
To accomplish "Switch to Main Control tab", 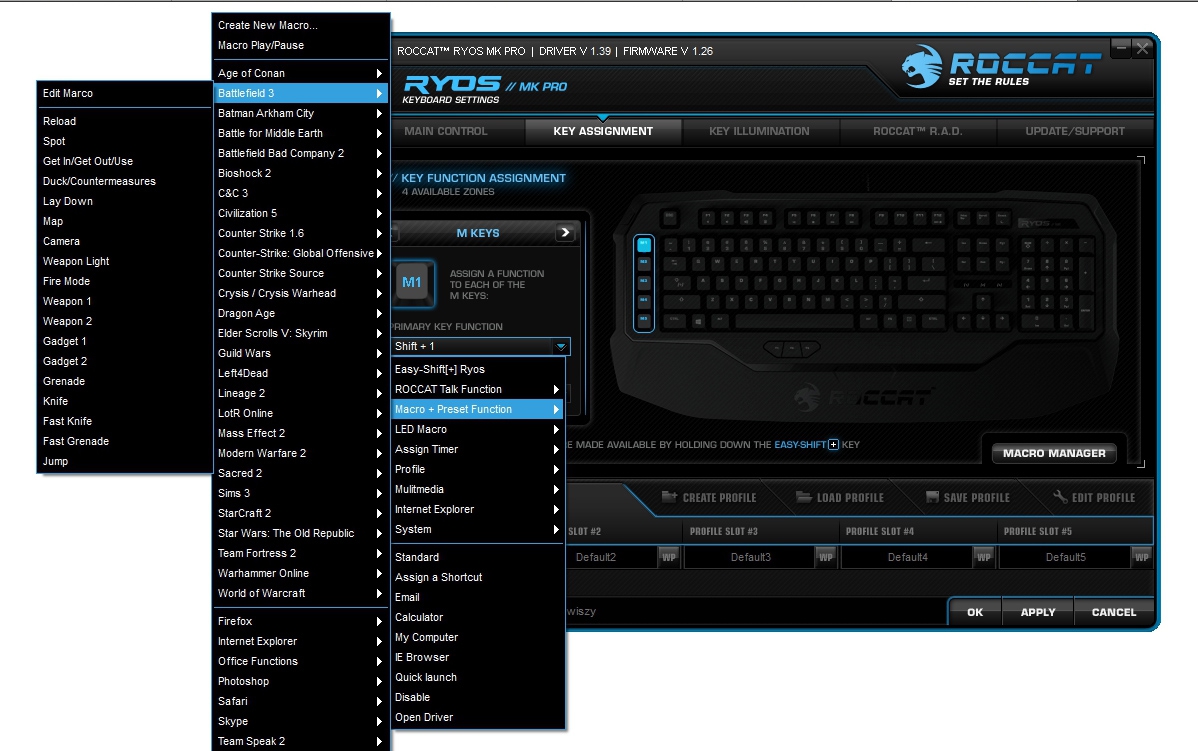I will 445,131.
